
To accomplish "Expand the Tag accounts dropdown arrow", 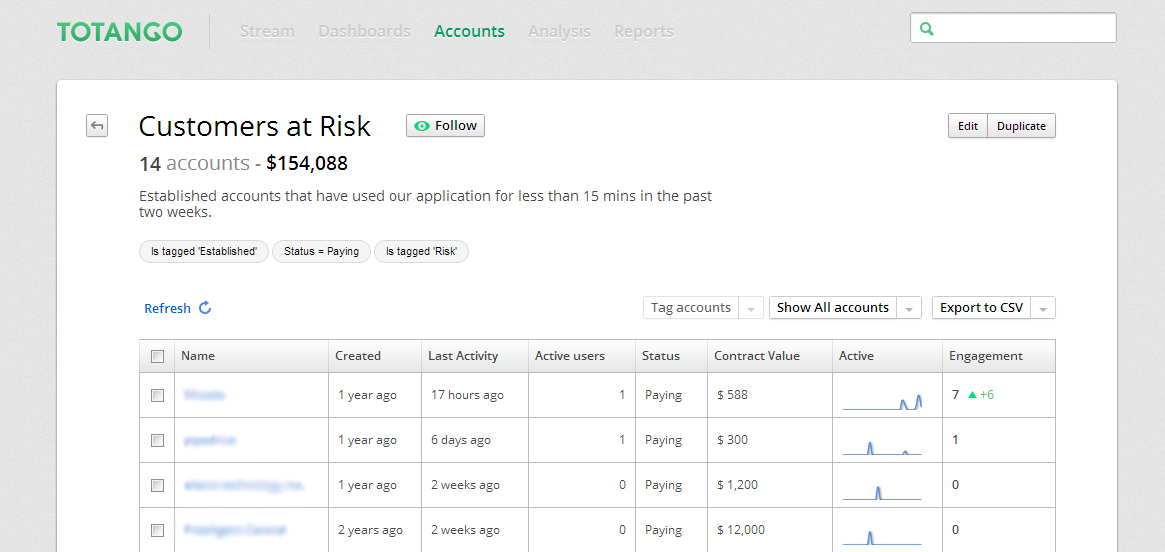I will pos(752,309).
